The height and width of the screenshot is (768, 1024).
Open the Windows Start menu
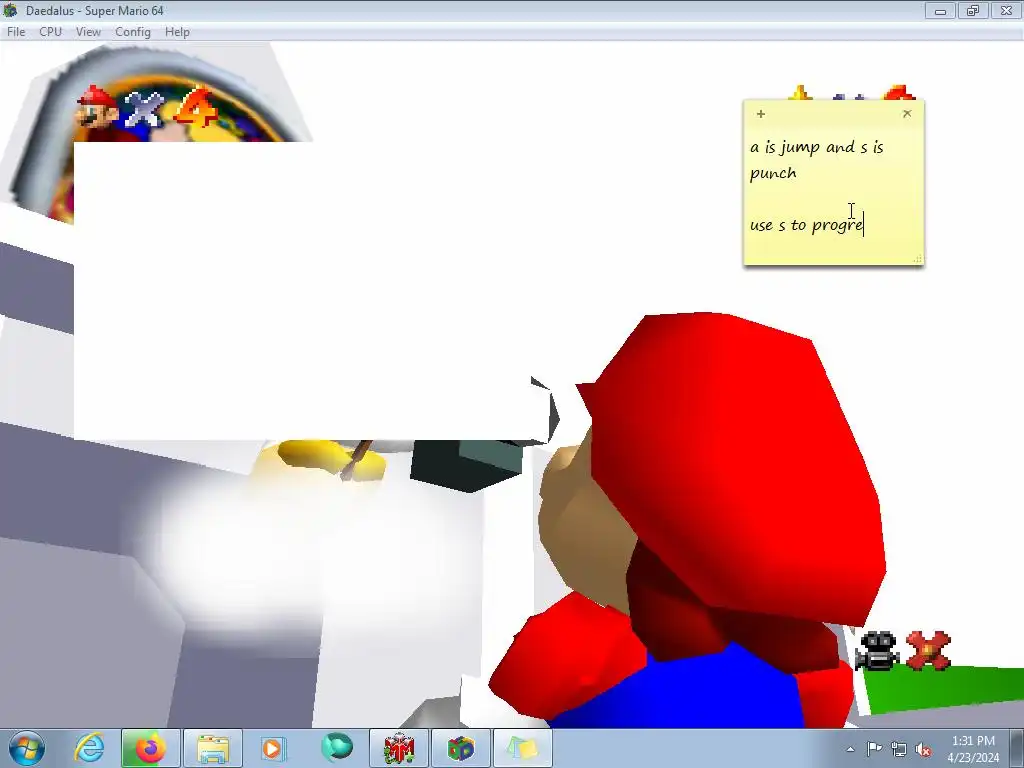[27, 748]
